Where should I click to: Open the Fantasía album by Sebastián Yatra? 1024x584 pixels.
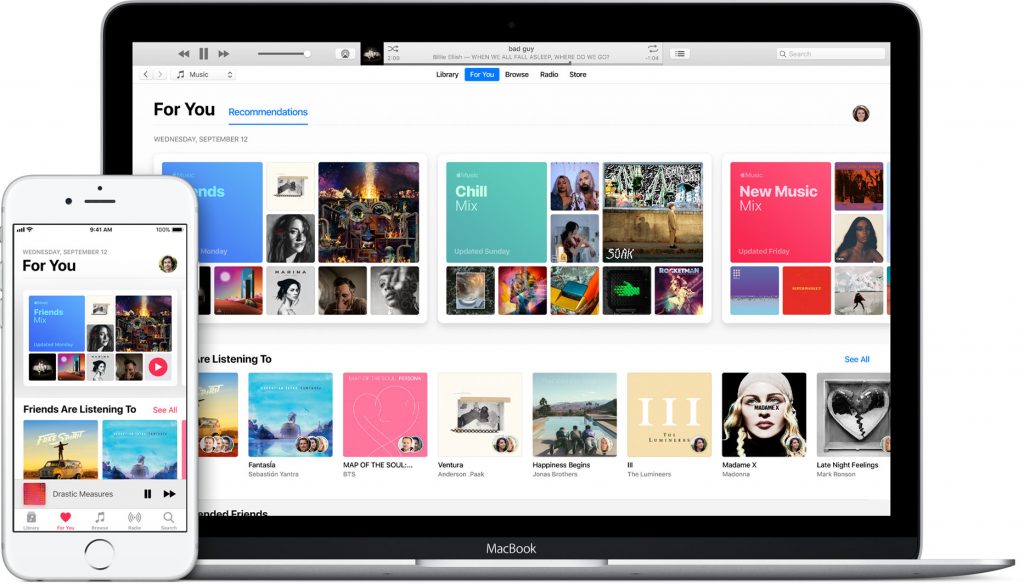click(x=291, y=415)
